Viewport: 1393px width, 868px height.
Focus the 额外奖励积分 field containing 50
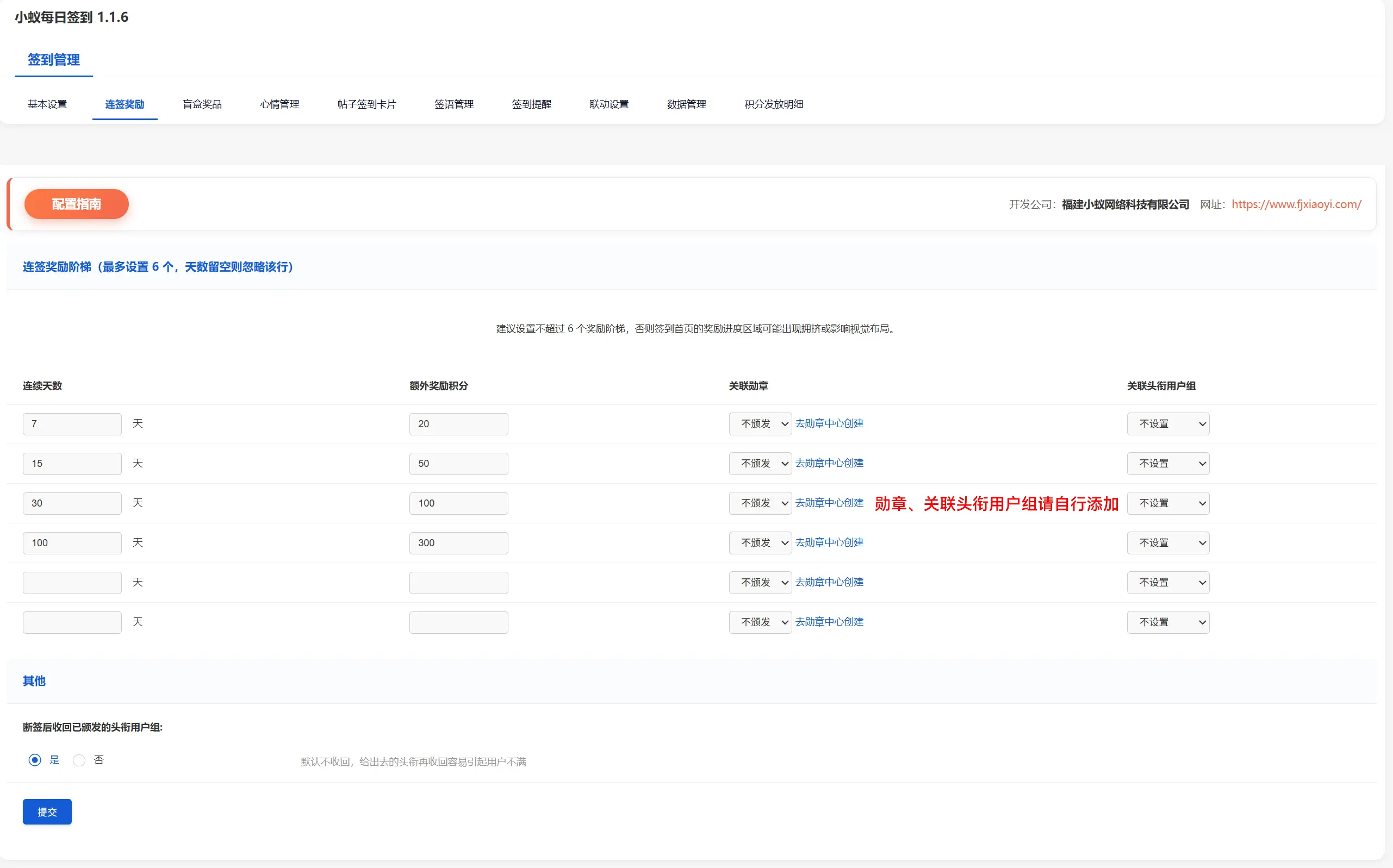(x=459, y=463)
